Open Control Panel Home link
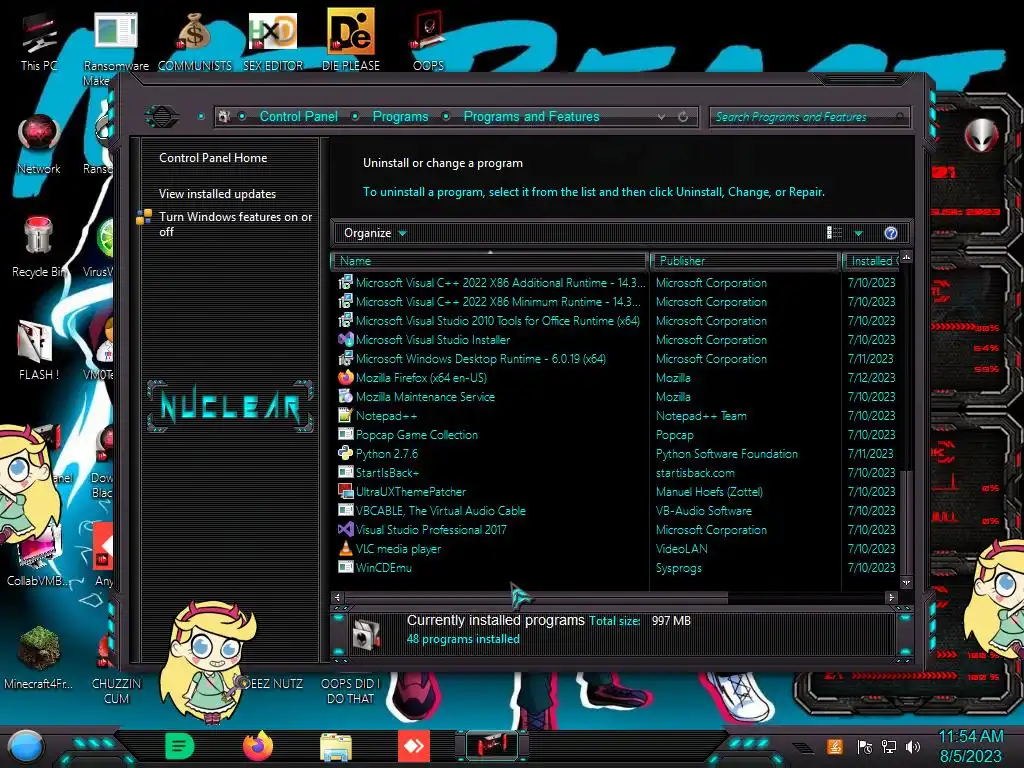This screenshot has height=768, width=1024. 213,157
